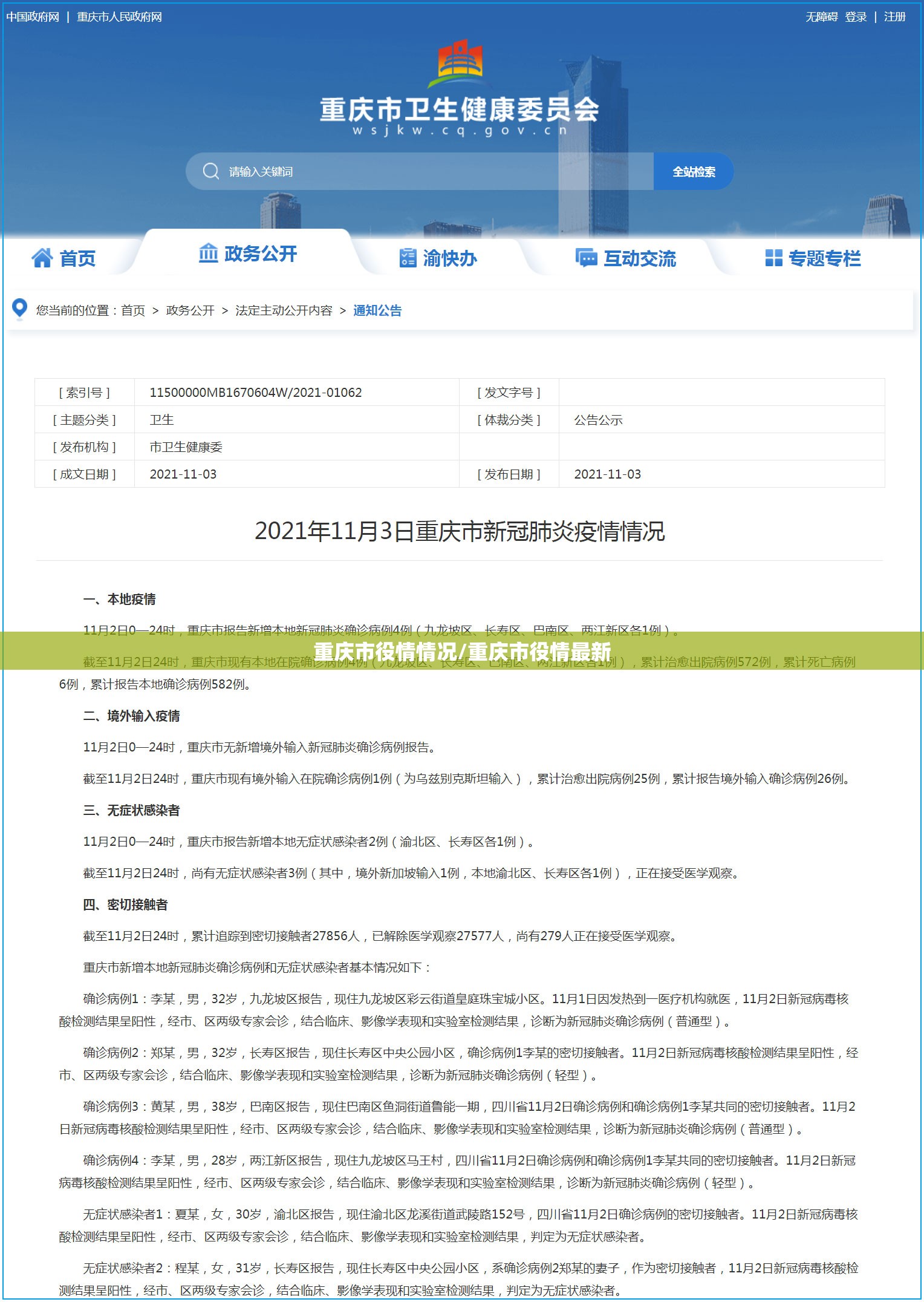Click the 注册 register link
The width and height of the screenshot is (924, 1302).
(895, 17)
